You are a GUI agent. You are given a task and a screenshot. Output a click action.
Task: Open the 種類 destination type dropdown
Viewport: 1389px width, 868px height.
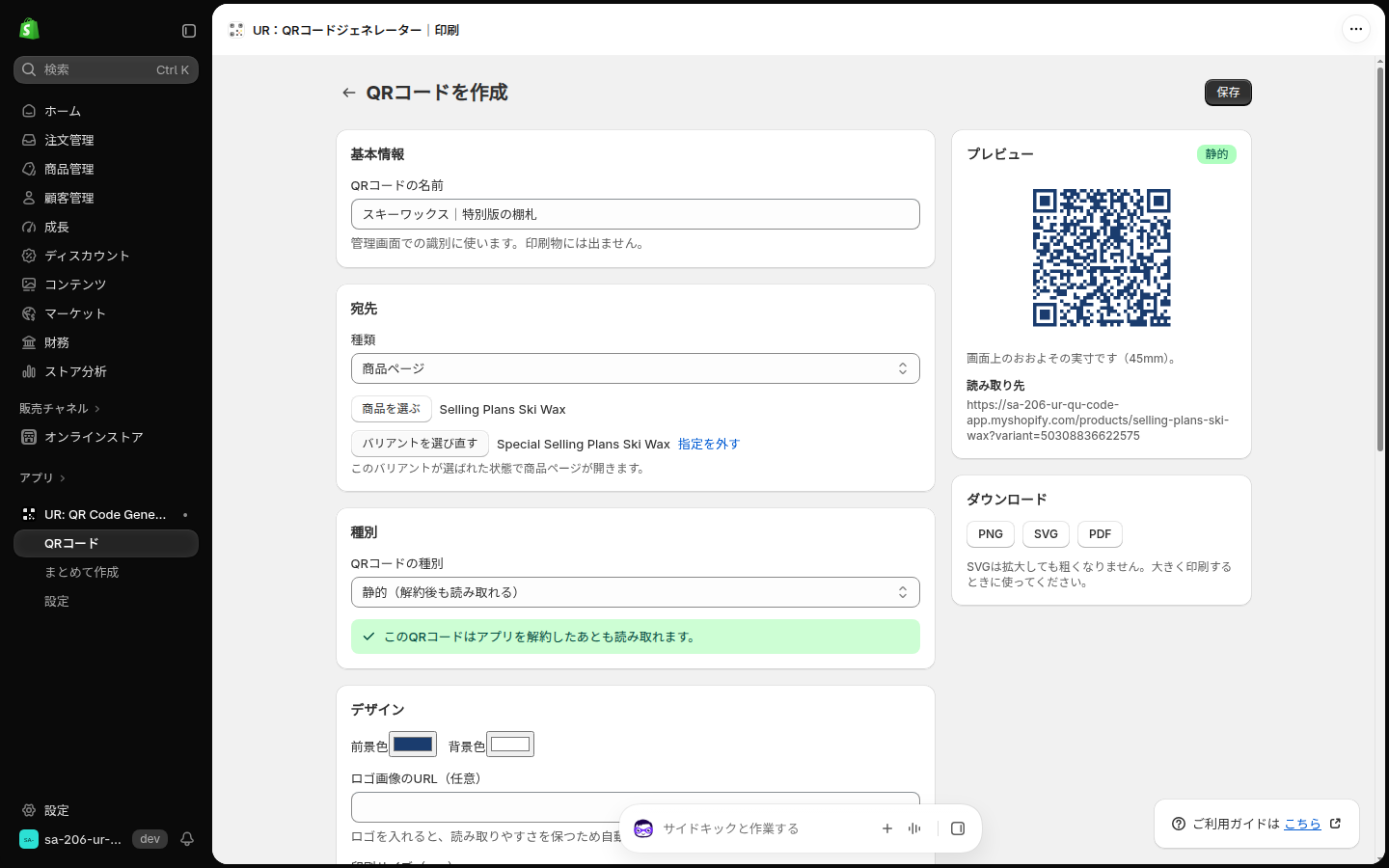(635, 368)
